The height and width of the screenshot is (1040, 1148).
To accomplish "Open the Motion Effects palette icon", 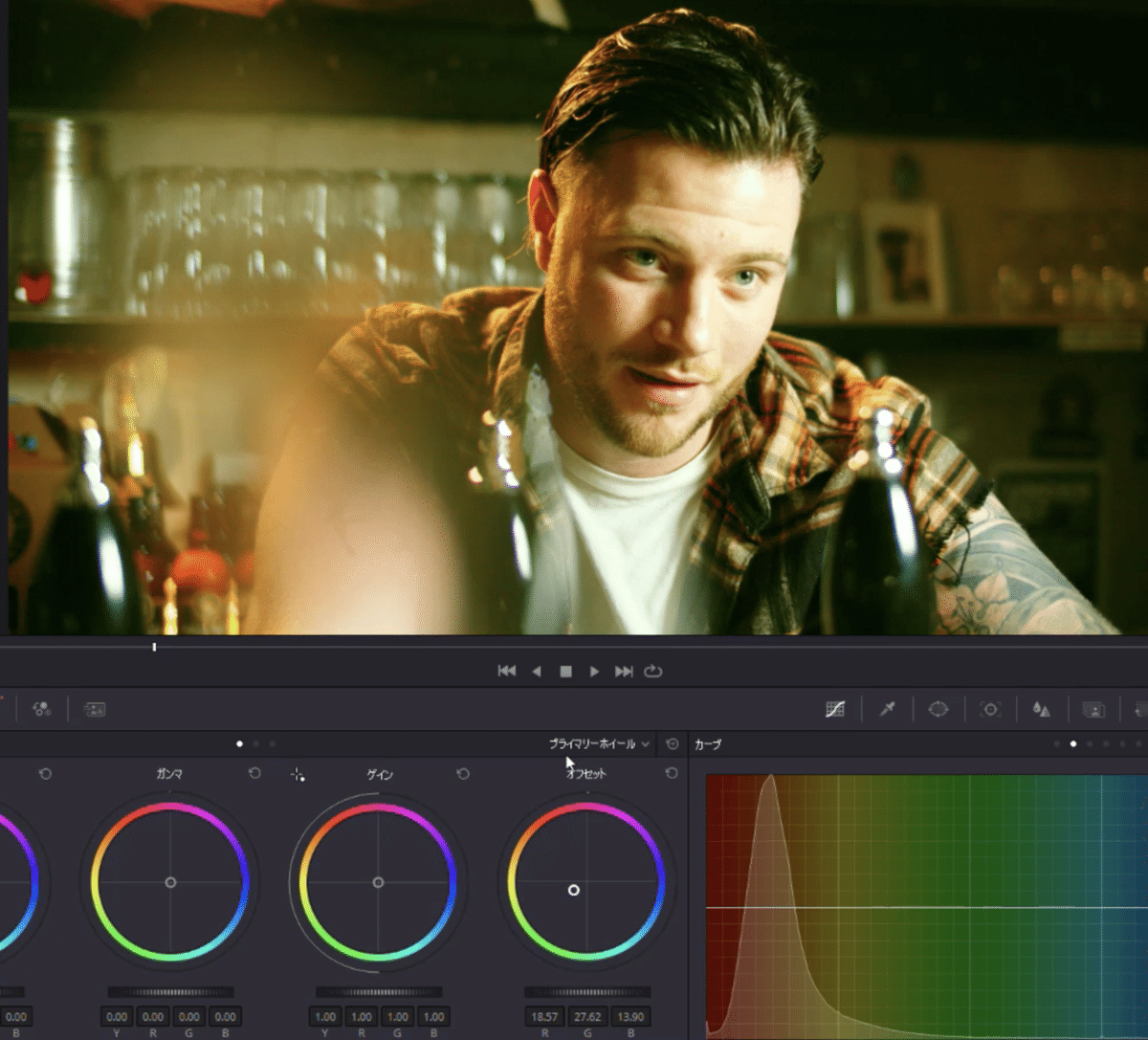I will point(95,709).
